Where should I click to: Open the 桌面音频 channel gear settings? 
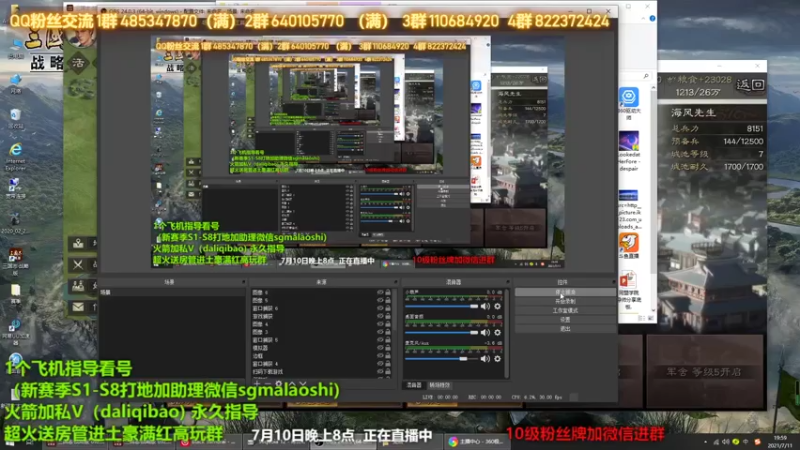coord(497,333)
